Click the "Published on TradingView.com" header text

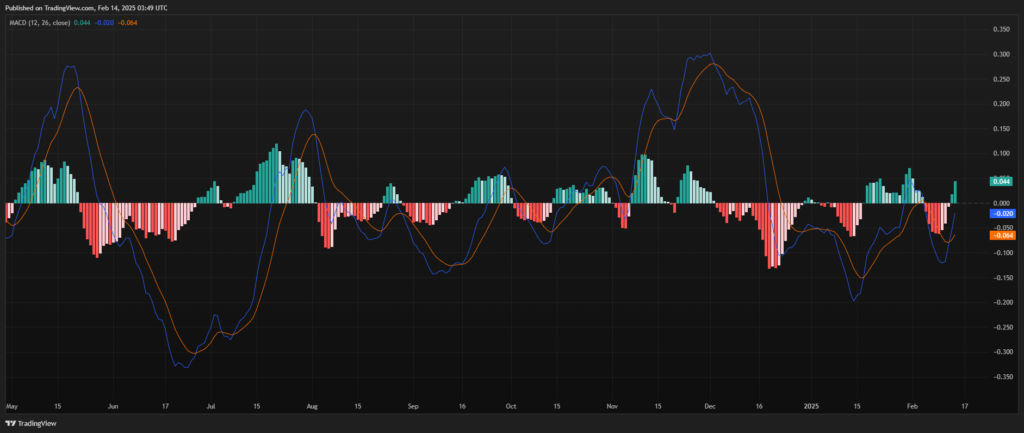click(x=60, y=7)
